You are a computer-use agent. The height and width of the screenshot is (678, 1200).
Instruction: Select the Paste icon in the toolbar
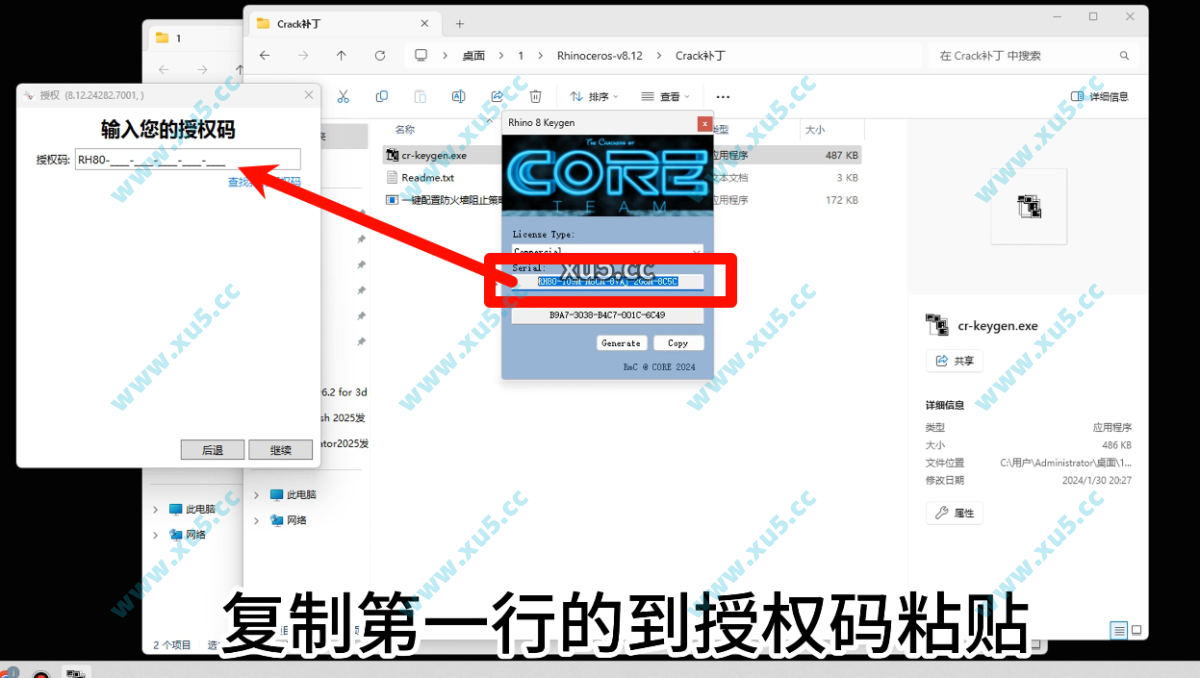click(420, 96)
